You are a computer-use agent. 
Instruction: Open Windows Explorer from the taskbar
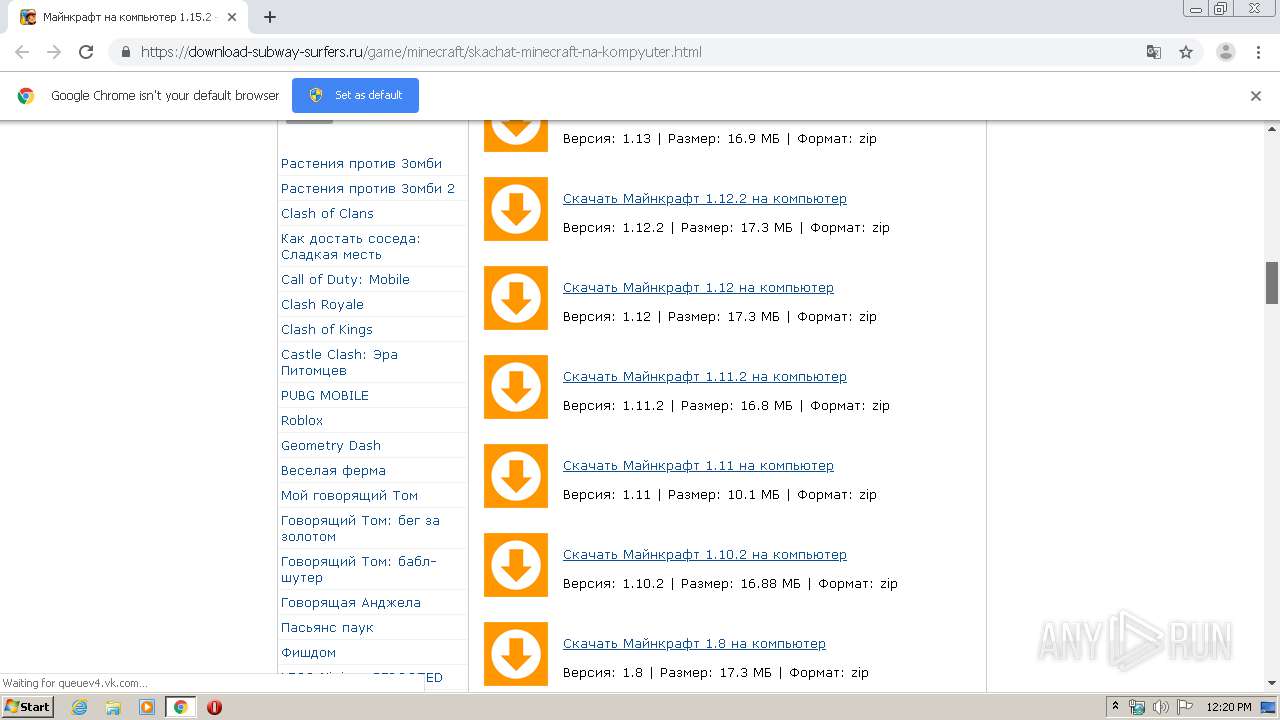(x=113, y=707)
